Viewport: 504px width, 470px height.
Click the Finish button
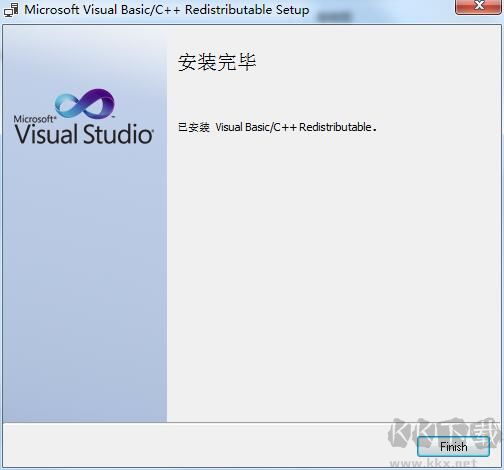tap(453, 446)
